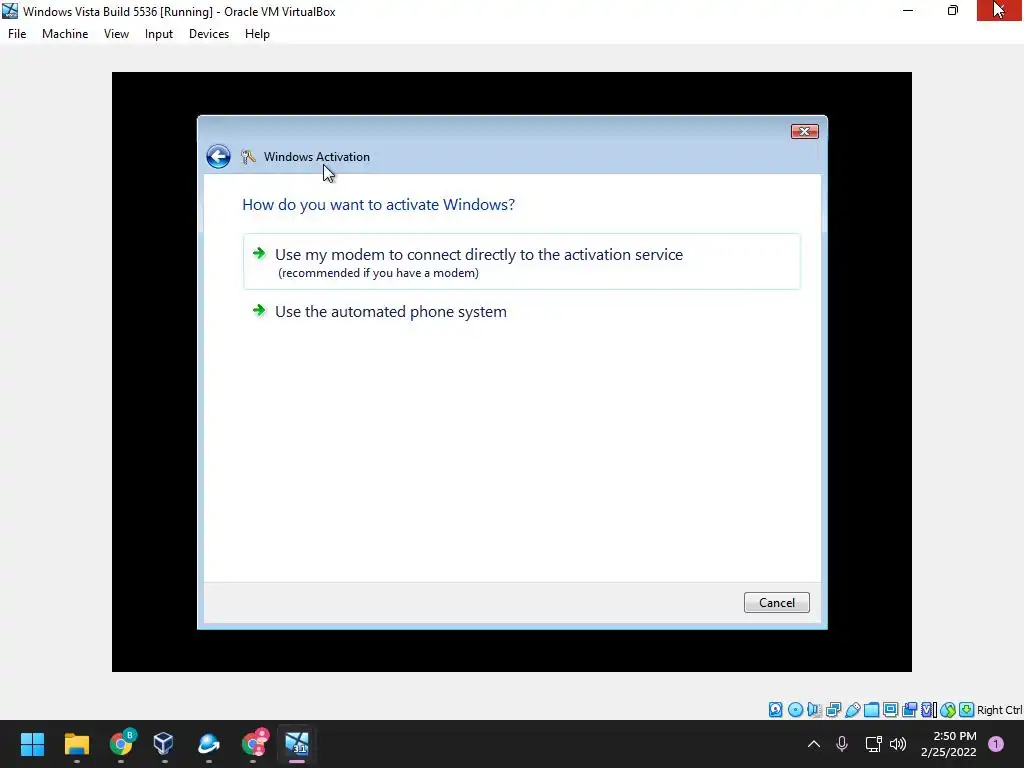
Task: Click the Cancel button
Action: tap(776, 602)
